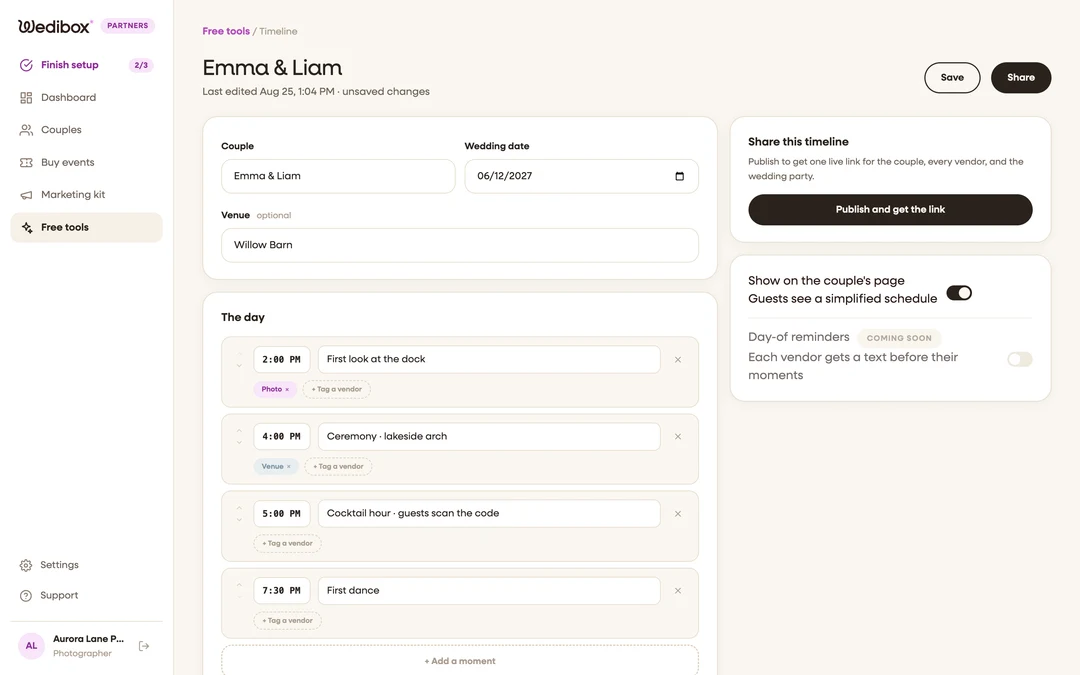Click the COMING SOON badge
Screen dimensions: 1080x675
(x=899, y=338)
